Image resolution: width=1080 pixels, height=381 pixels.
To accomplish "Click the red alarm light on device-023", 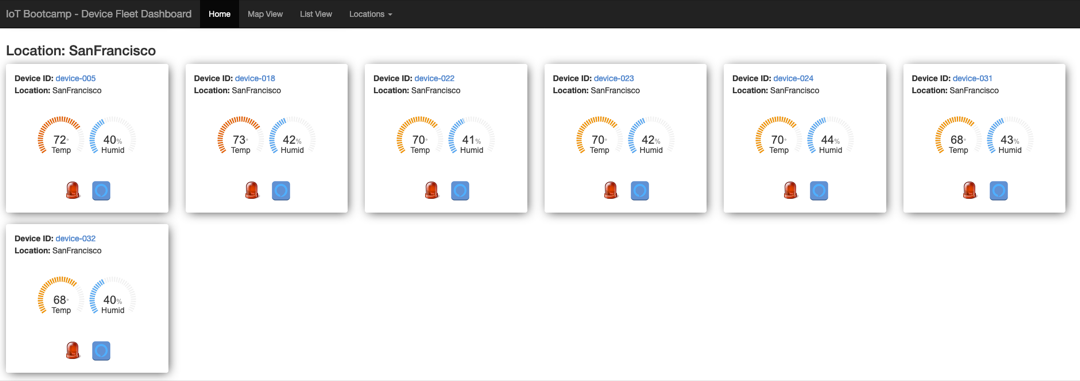I will [611, 191].
